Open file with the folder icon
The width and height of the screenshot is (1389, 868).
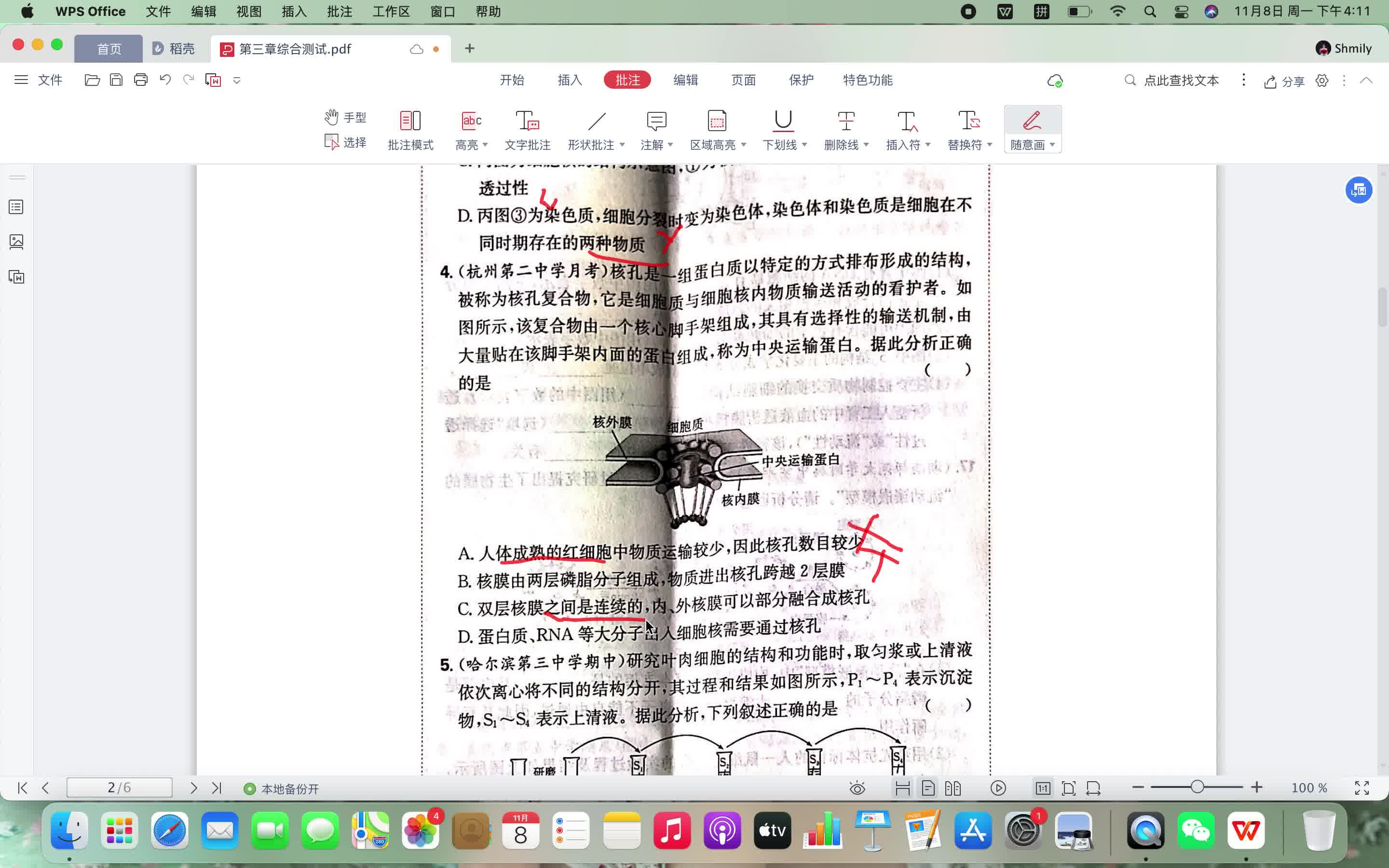(92, 80)
